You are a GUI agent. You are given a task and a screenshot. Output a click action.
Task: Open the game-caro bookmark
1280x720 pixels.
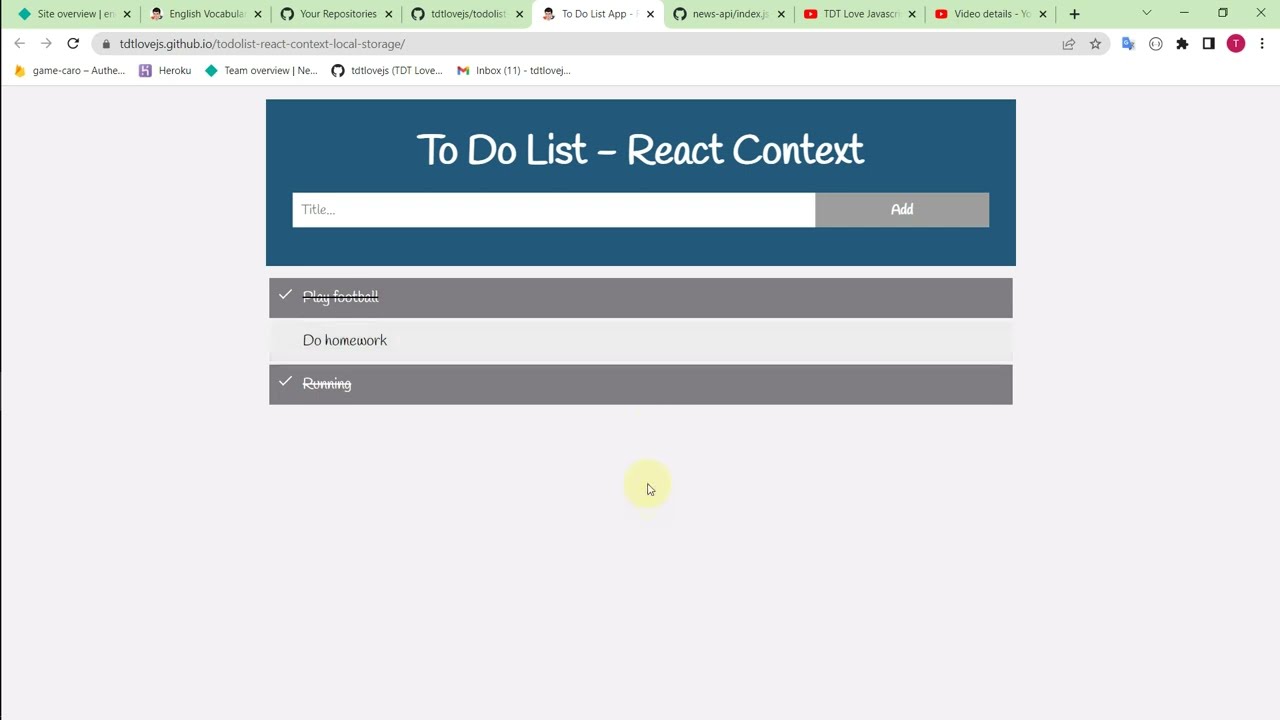69,71
